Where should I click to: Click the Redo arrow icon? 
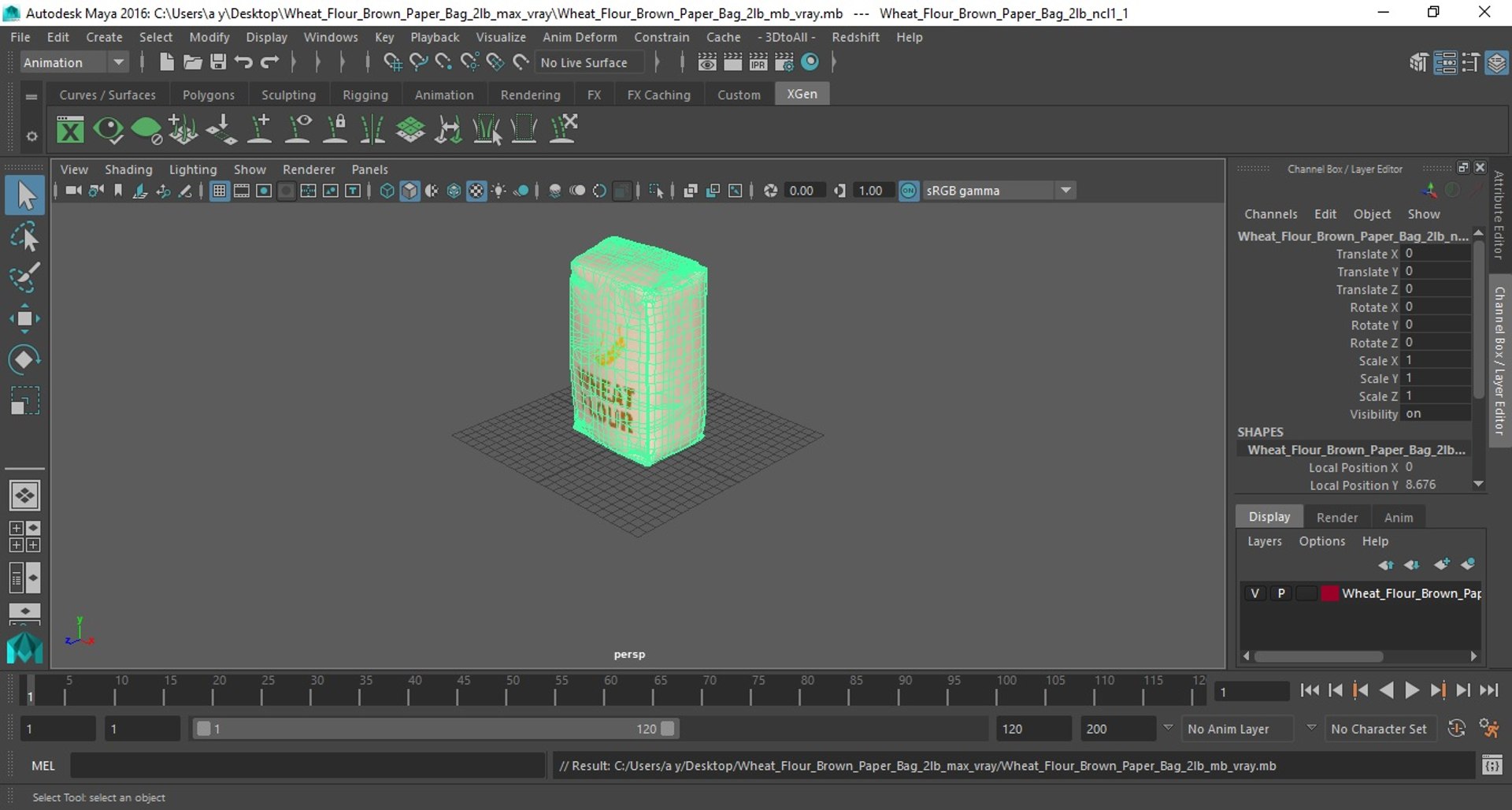[270, 62]
